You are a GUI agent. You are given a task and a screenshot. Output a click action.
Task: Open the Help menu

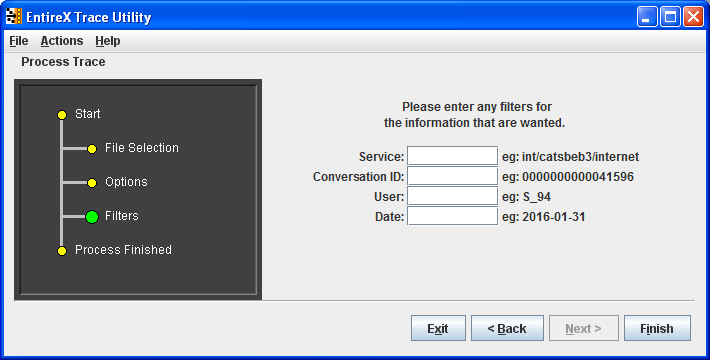tap(108, 41)
